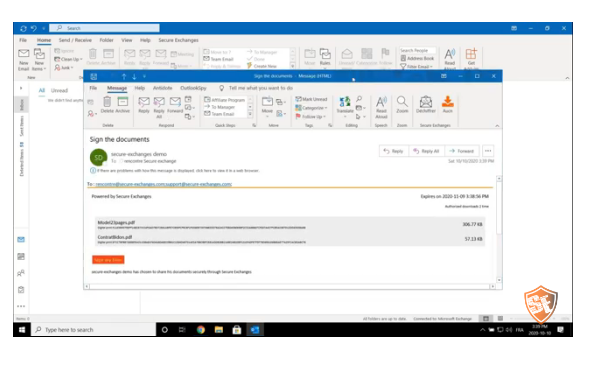Screen dimensions: 589x373
Task: Go to previous item using the up arrow
Action: [x=124, y=76]
